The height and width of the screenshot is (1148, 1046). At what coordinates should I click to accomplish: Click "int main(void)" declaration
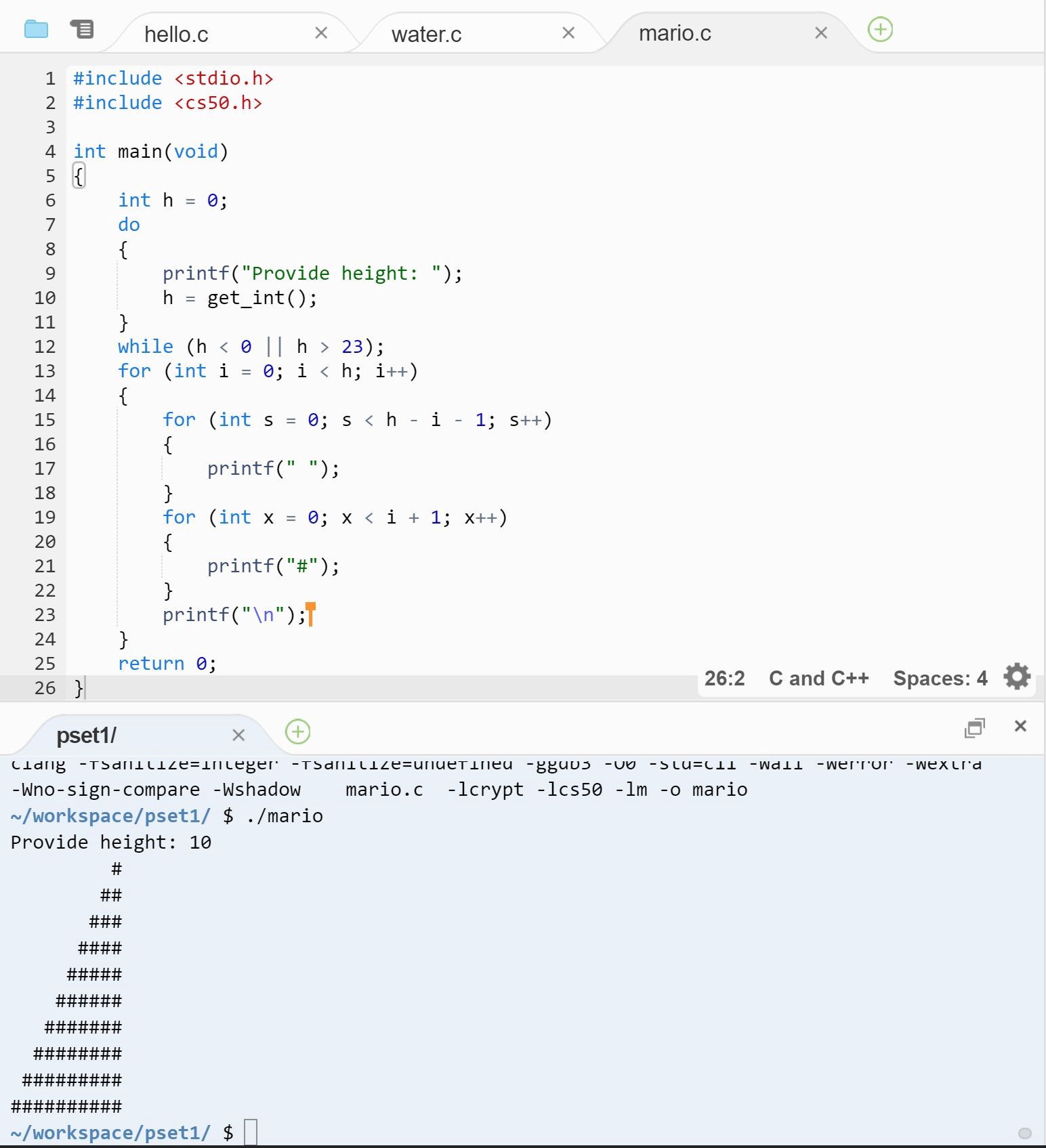150,152
